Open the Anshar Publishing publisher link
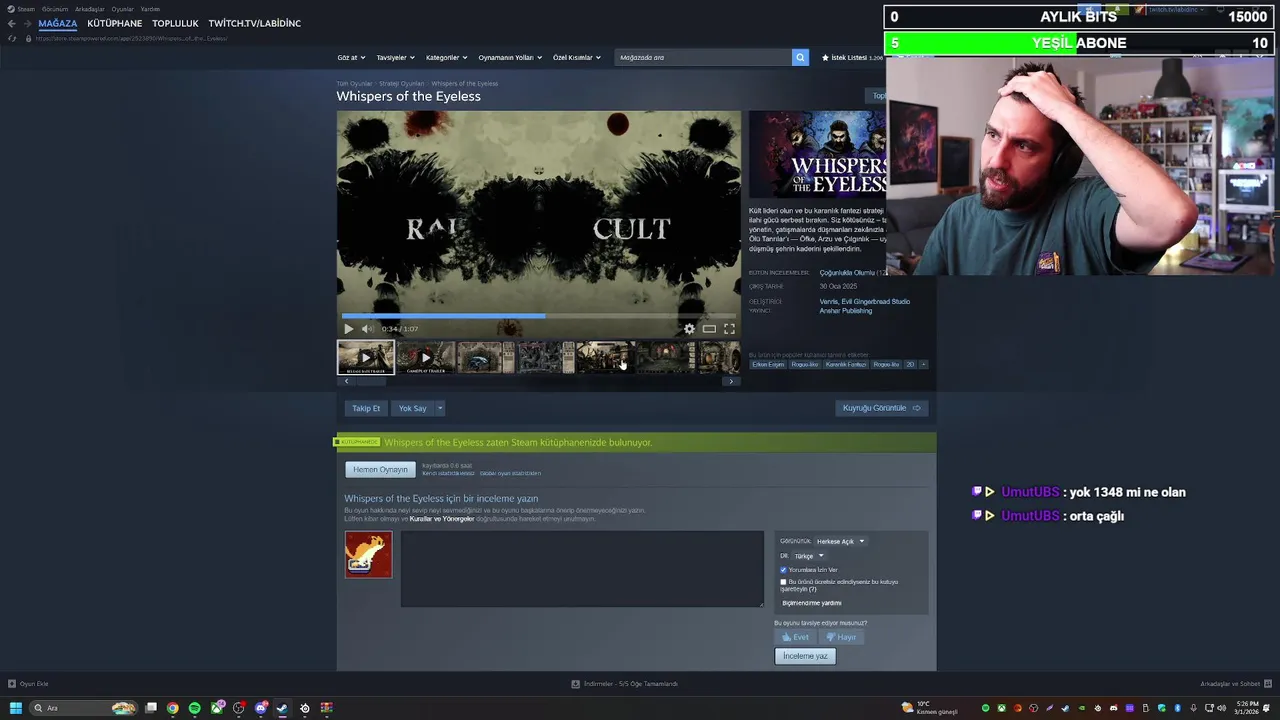The image size is (1280, 720). click(846, 311)
